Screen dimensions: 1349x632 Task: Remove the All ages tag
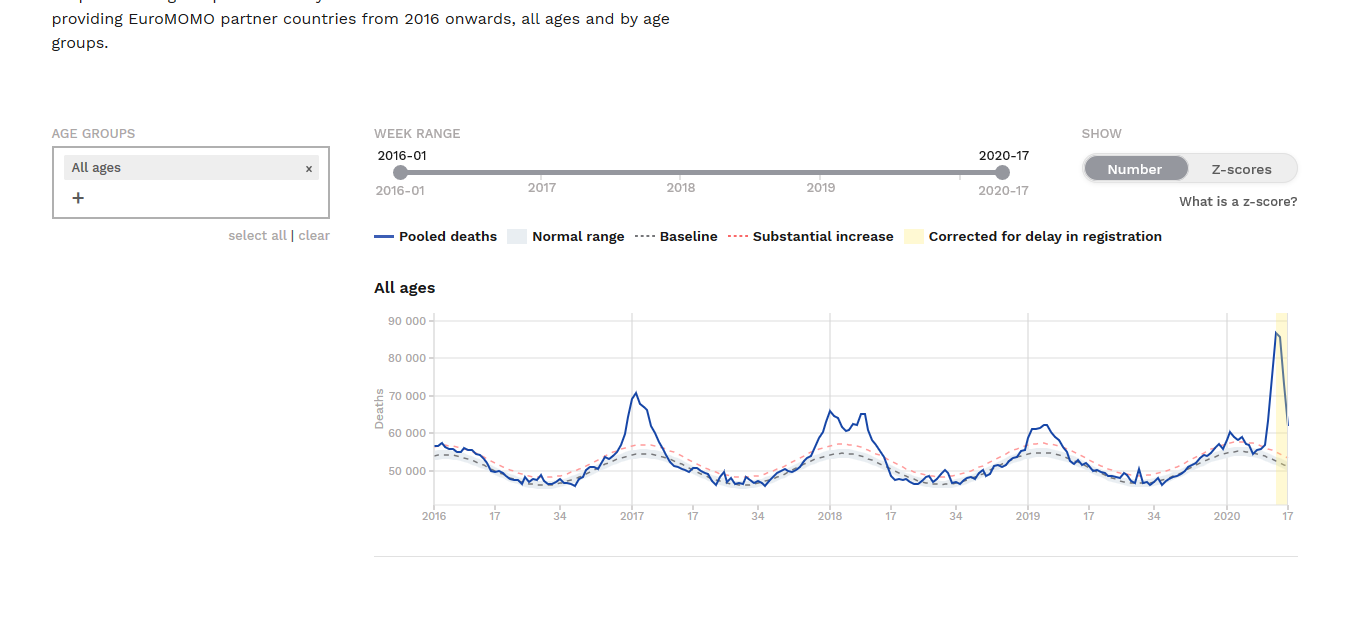[309, 169]
